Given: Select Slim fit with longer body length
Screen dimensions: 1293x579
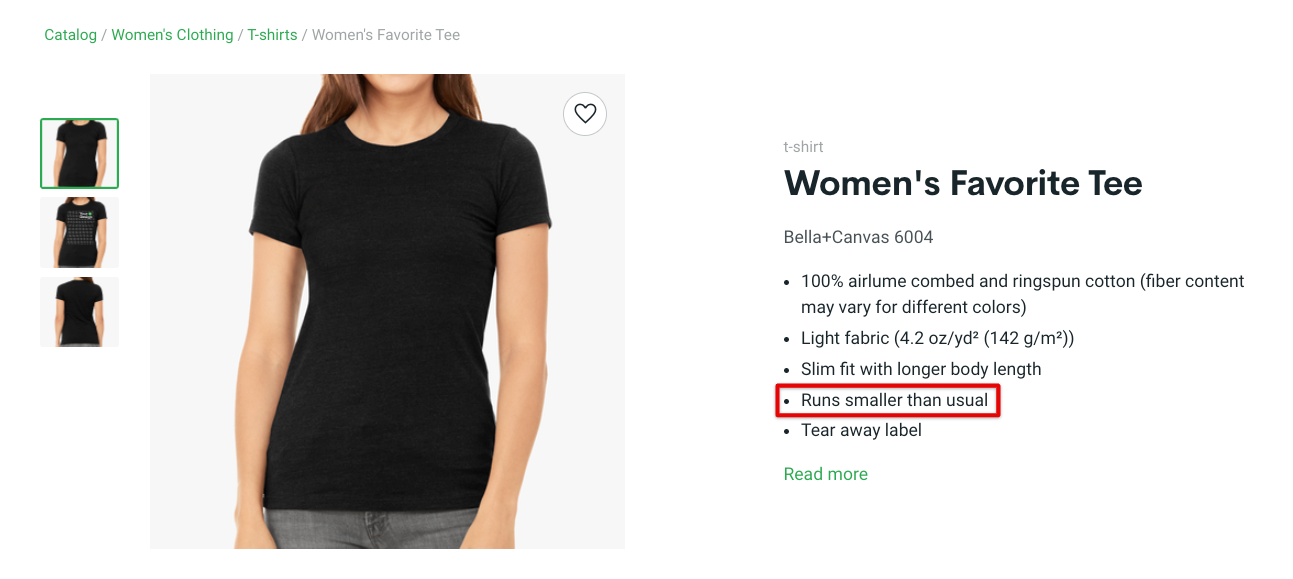Looking at the screenshot, I should 921,369.
